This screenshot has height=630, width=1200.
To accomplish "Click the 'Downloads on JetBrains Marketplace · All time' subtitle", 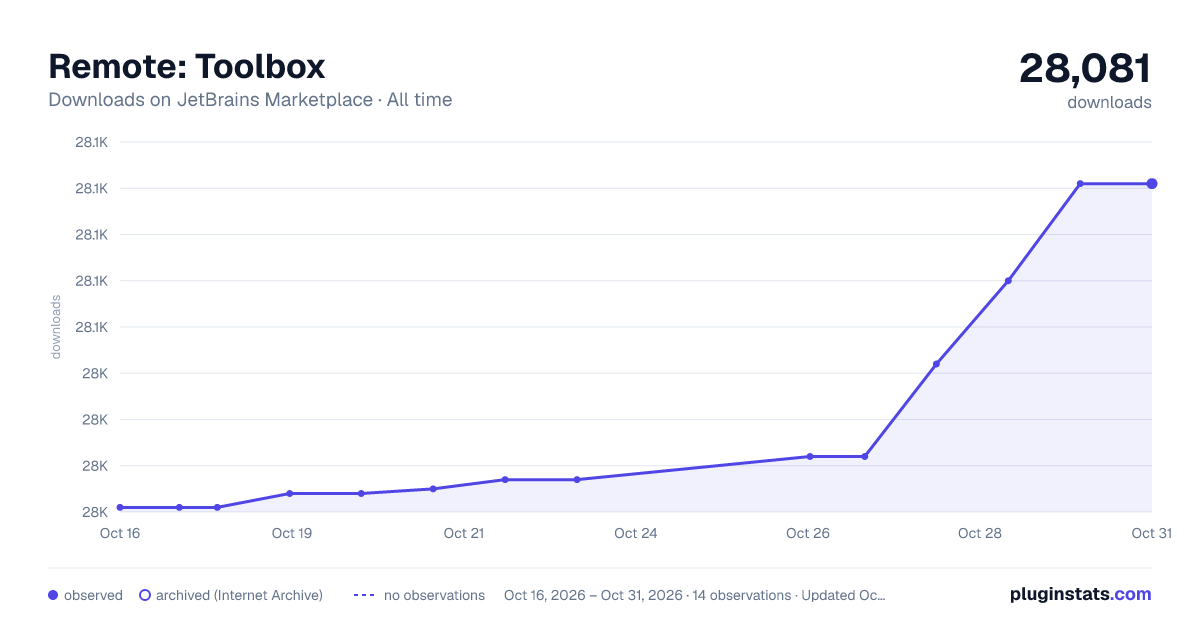I will tap(250, 100).
